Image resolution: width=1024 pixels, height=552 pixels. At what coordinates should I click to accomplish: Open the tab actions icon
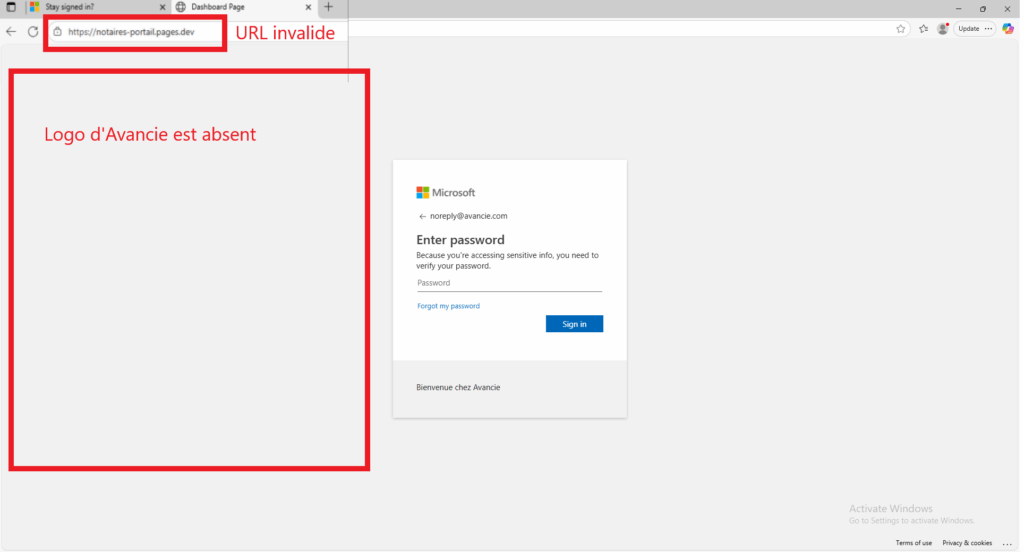tap(11, 7)
